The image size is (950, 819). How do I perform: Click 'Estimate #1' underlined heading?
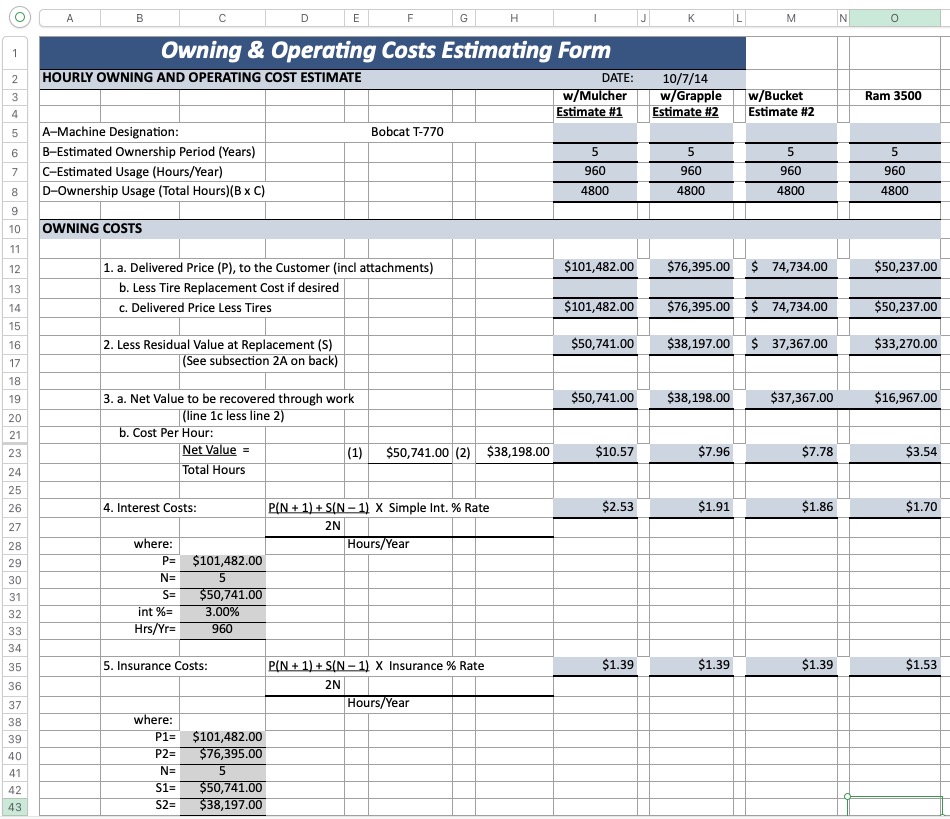tap(589, 112)
